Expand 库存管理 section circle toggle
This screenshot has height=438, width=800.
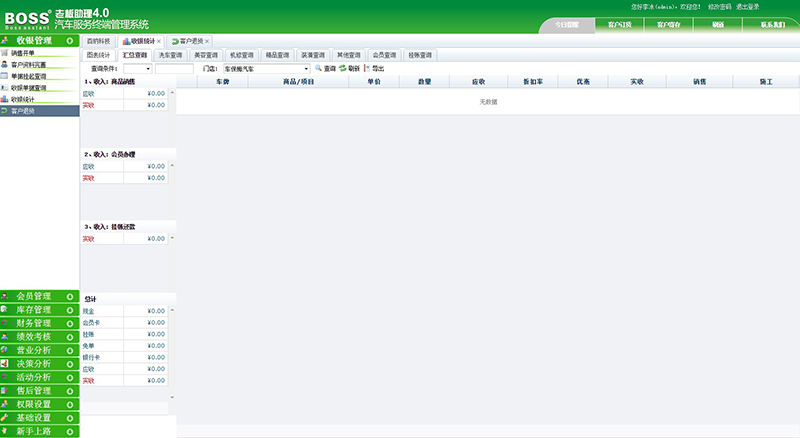(x=70, y=310)
